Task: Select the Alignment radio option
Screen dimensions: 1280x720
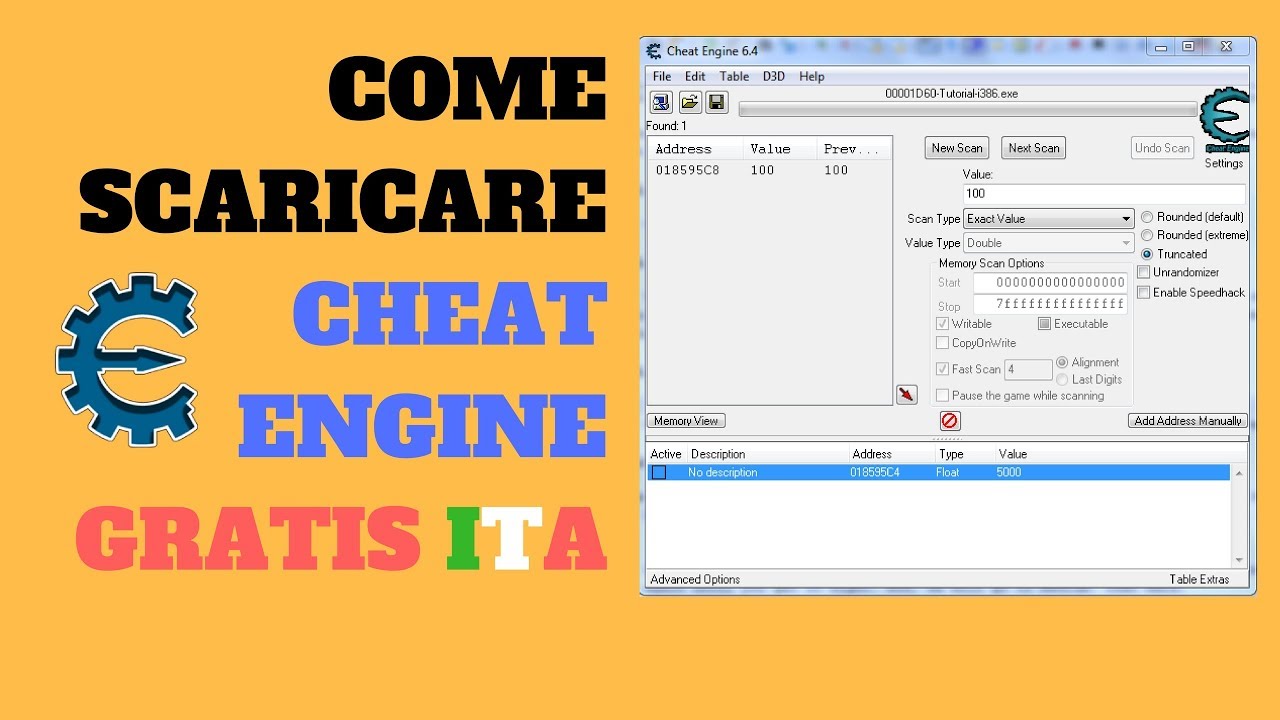Action: (x=1062, y=362)
